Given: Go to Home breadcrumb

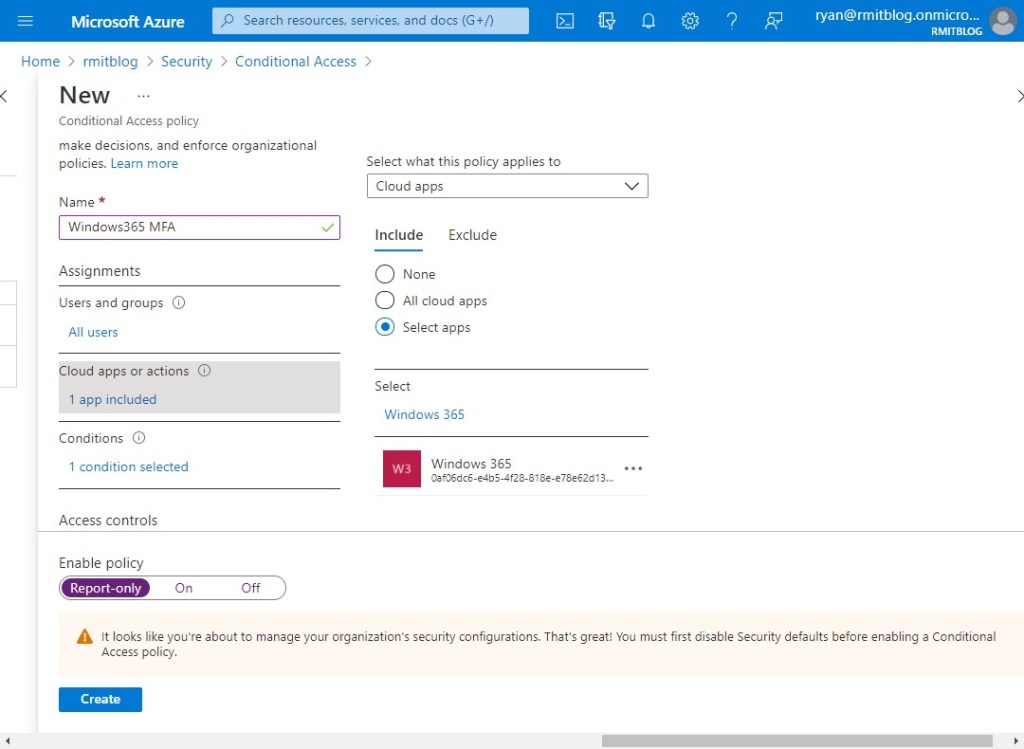Looking at the screenshot, I should click(x=40, y=61).
